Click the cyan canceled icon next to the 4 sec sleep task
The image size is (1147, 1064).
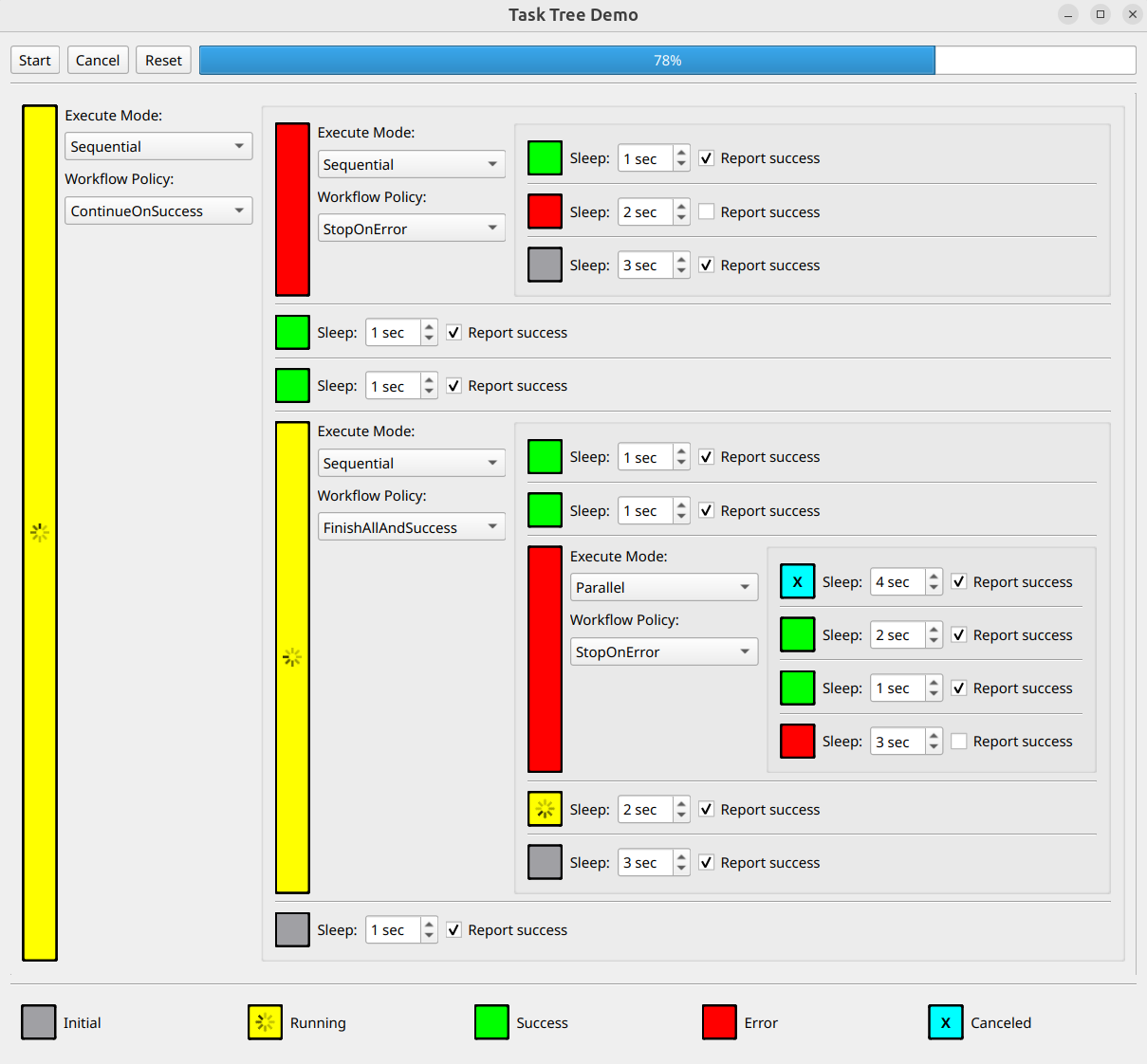797,581
